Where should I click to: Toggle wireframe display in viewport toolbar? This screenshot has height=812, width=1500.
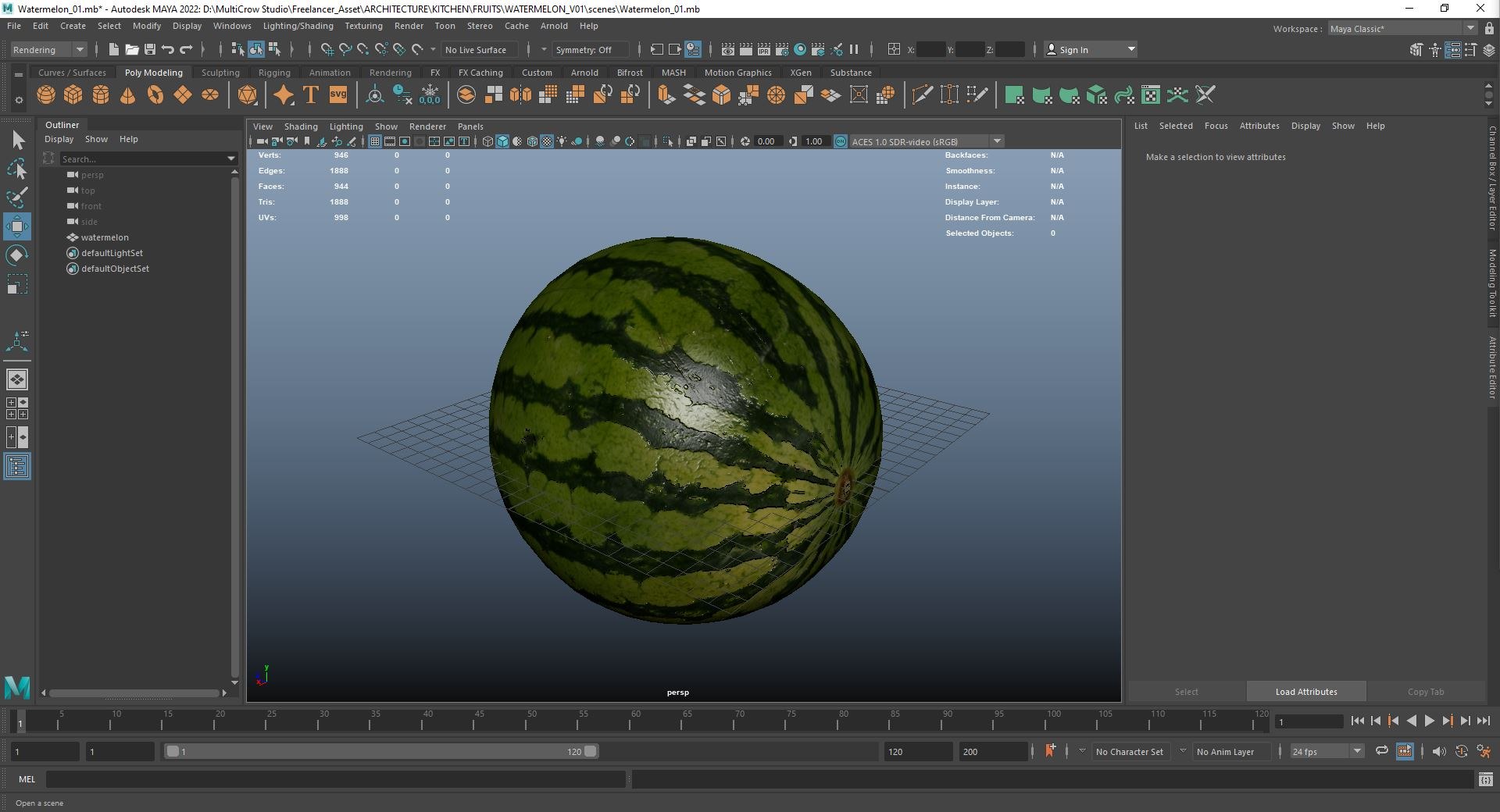point(487,141)
